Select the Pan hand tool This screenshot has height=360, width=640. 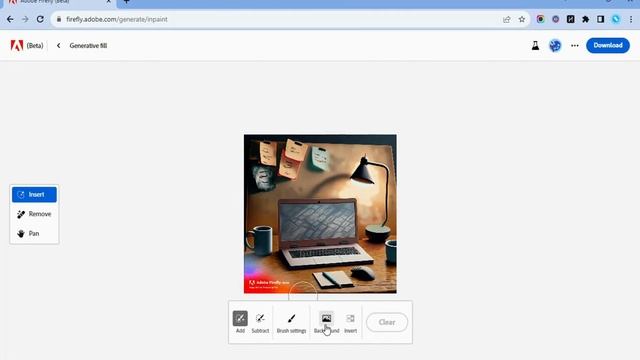click(34, 233)
